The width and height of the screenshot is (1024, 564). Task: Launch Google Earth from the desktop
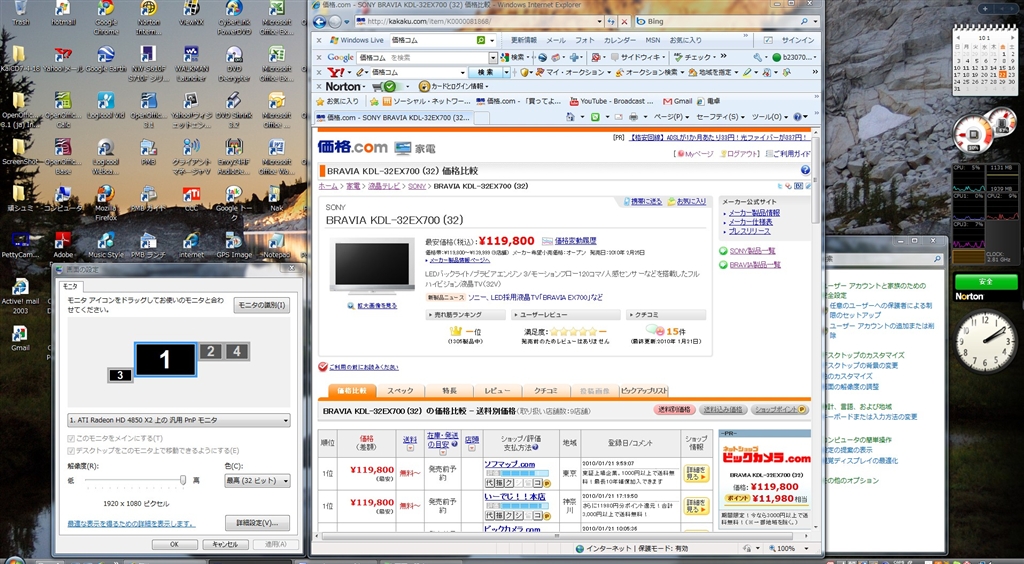pos(106,59)
